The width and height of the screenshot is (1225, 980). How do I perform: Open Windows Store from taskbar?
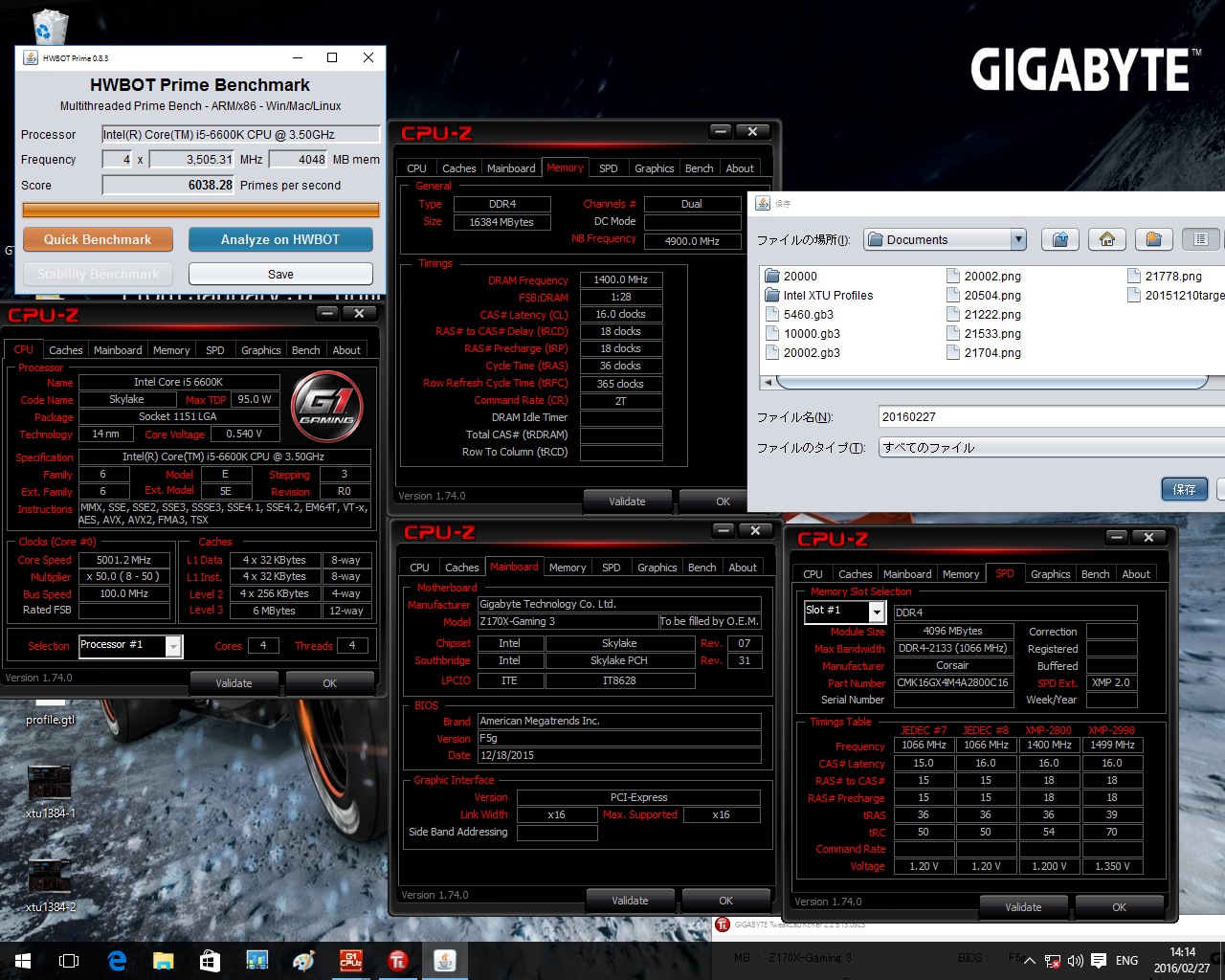click(x=210, y=961)
